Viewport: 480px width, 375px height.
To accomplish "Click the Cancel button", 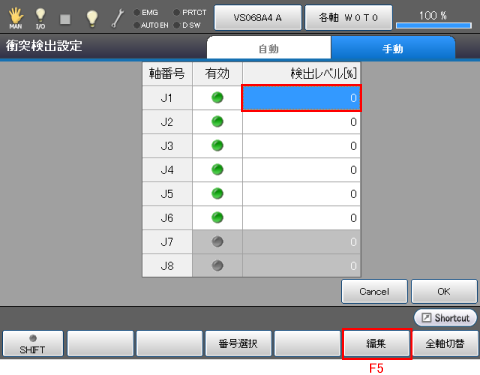I will coord(374,291).
